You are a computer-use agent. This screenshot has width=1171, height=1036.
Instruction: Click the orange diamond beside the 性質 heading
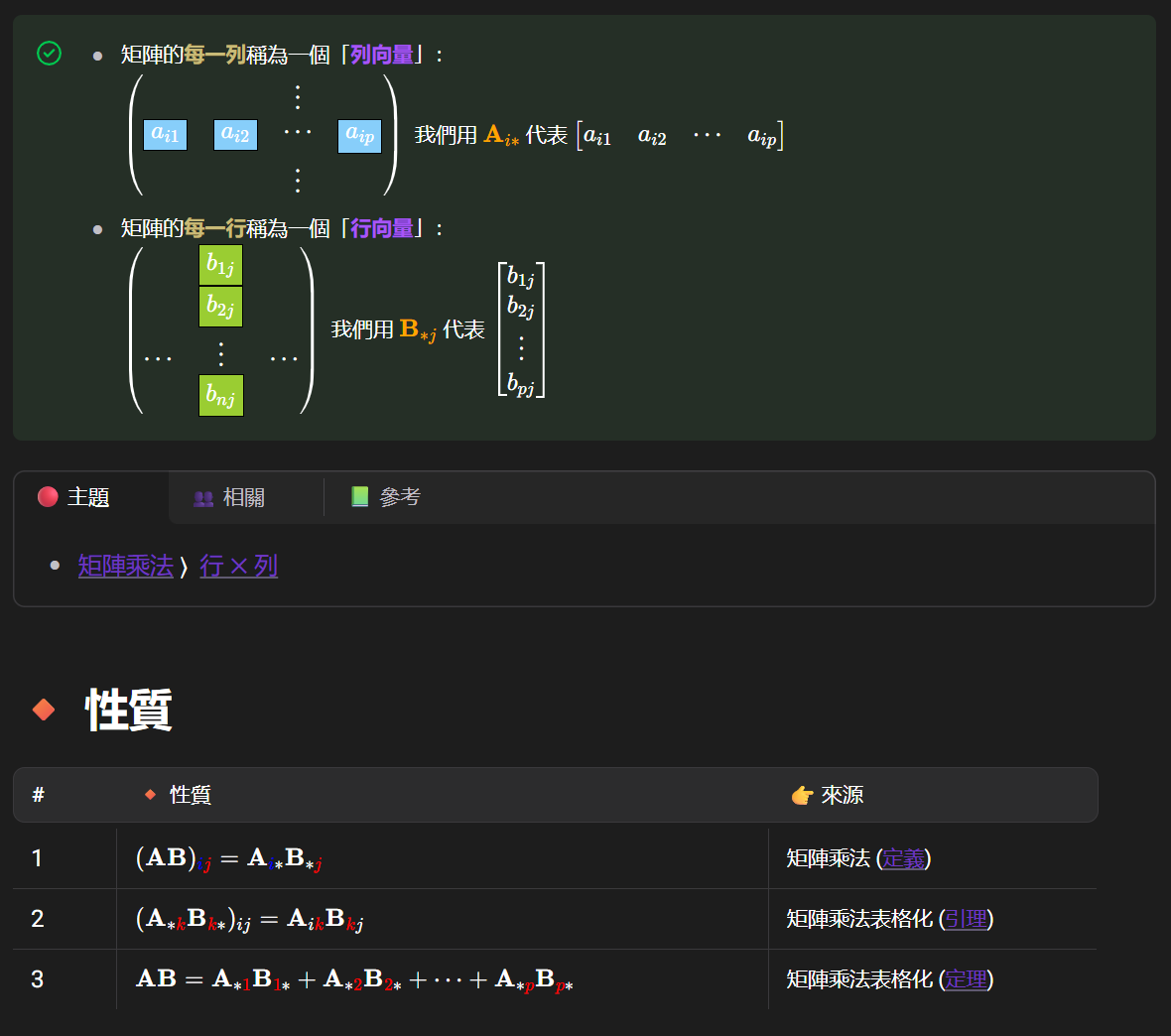click(x=44, y=710)
